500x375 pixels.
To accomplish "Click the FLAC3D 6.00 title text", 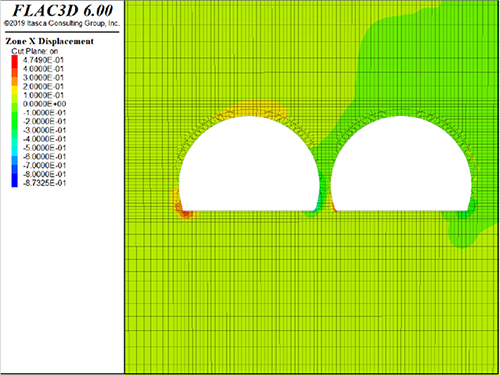I will (x=63, y=10).
